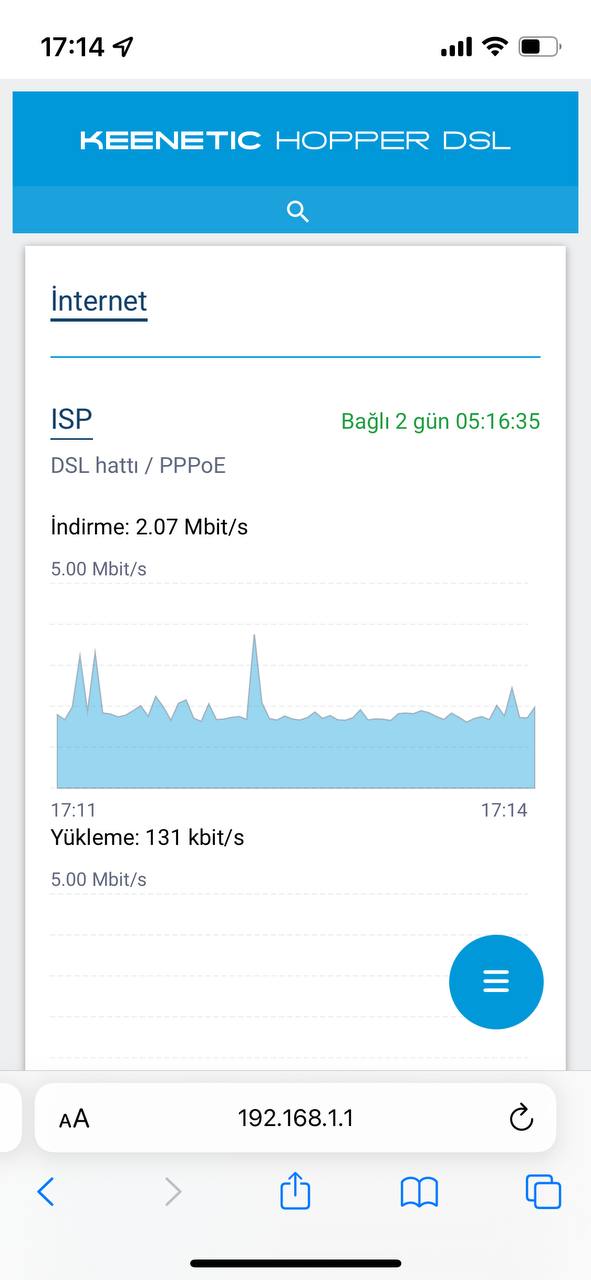
Task: Tap the 17:14 graph time label
Action: pyautogui.click(x=504, y=810)
